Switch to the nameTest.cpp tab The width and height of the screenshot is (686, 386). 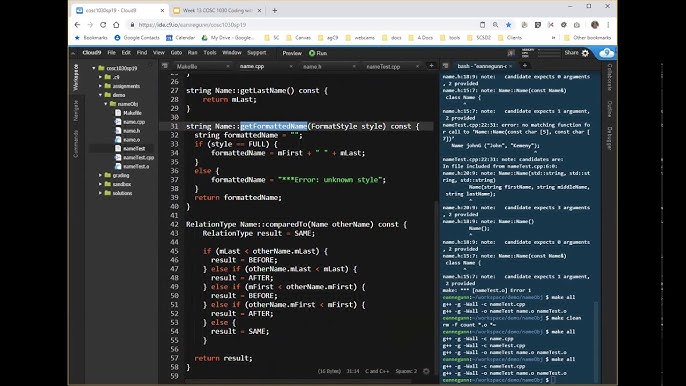coord(383,67)
